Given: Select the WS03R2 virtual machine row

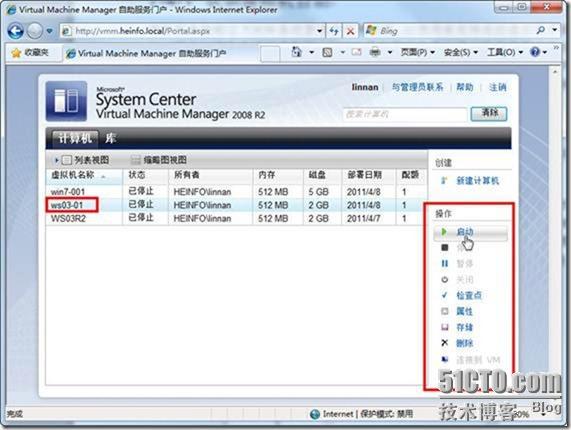Looking at the screenshot, I should click(x=236, y=218).
